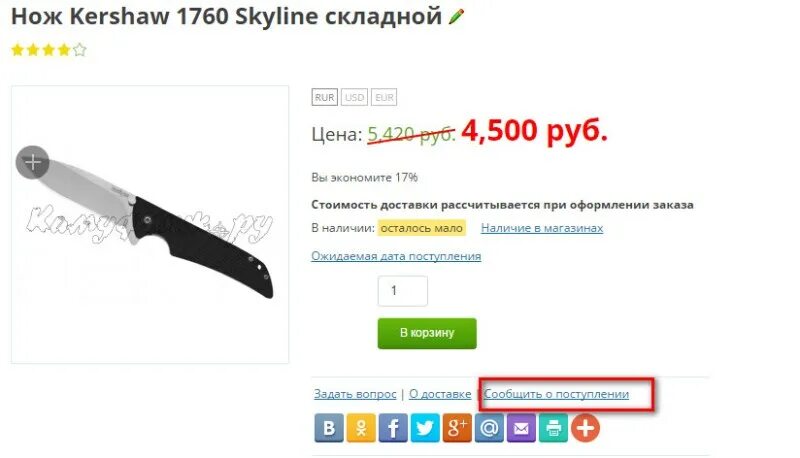Tweet this product via Twitter icon

425,427
